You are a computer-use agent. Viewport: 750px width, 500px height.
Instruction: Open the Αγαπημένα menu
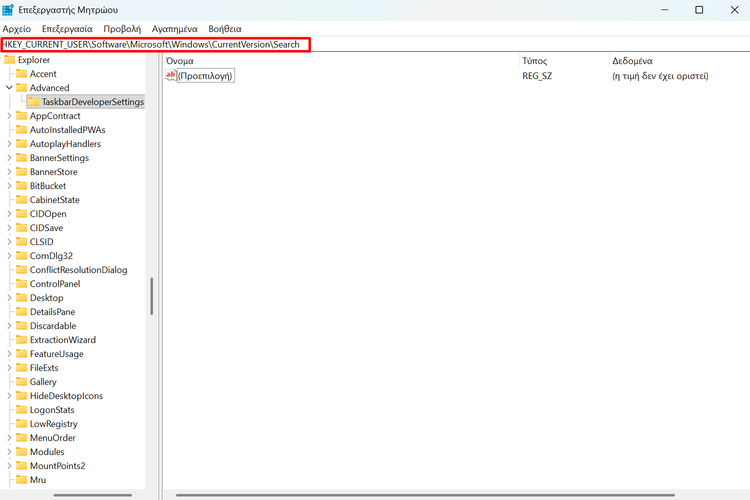[174, 29]
